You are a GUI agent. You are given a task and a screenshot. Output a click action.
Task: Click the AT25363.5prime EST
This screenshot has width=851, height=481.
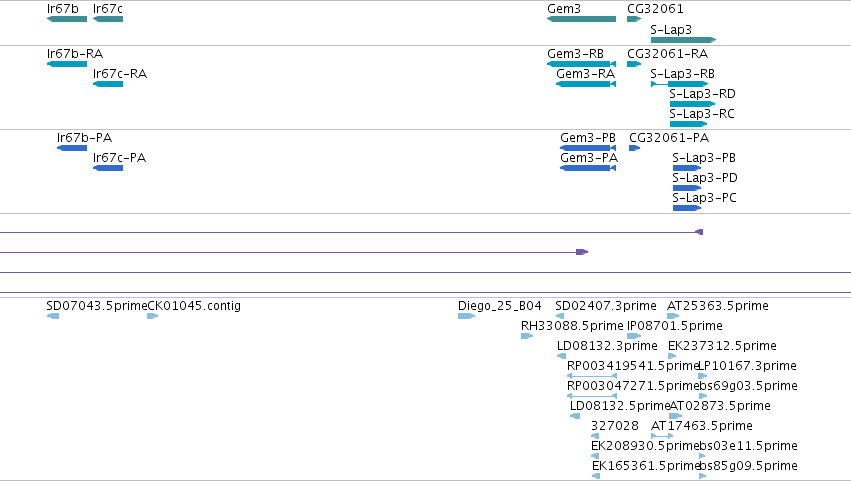click(673, 317)
